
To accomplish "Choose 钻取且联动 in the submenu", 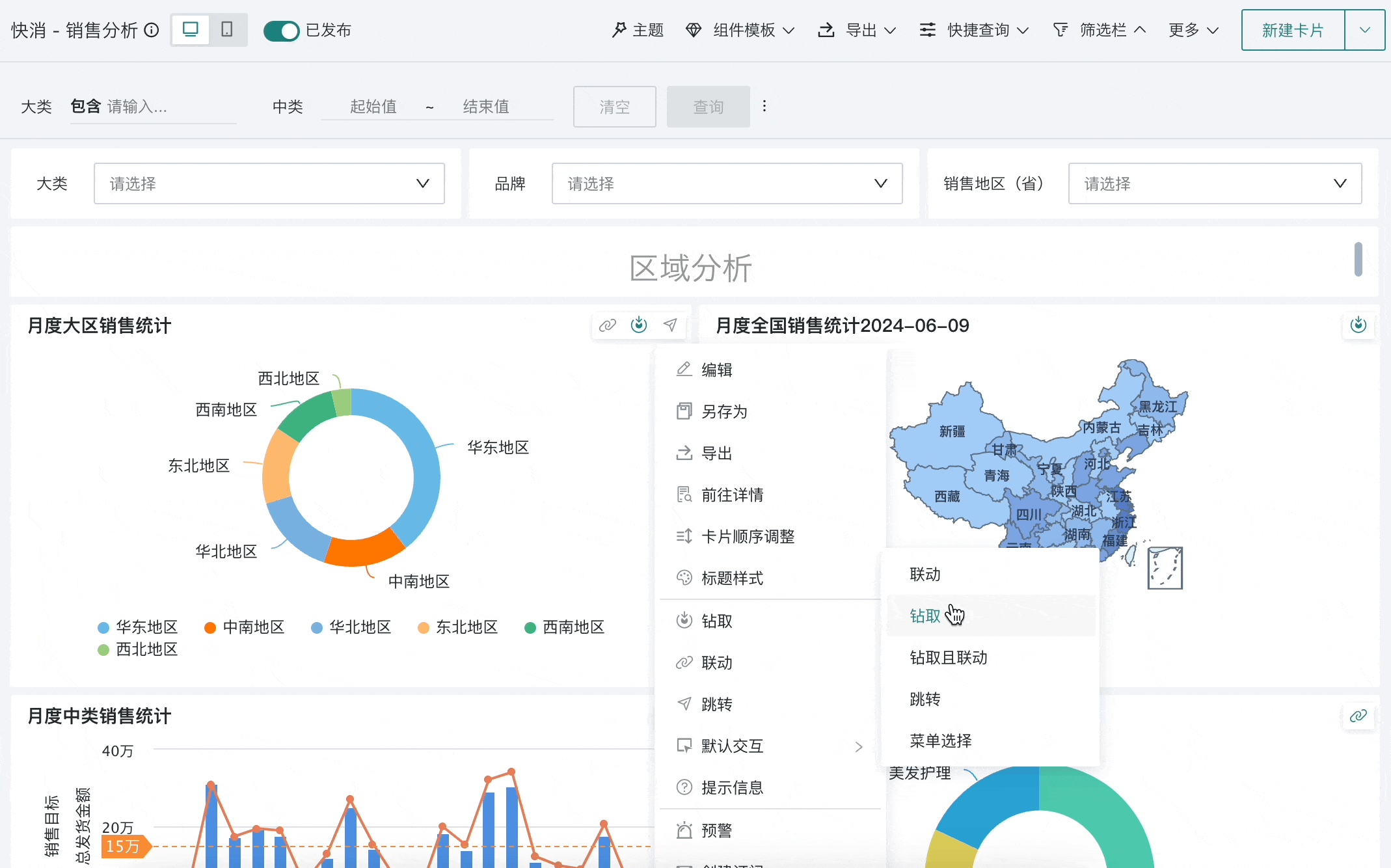I will [990, 657].
